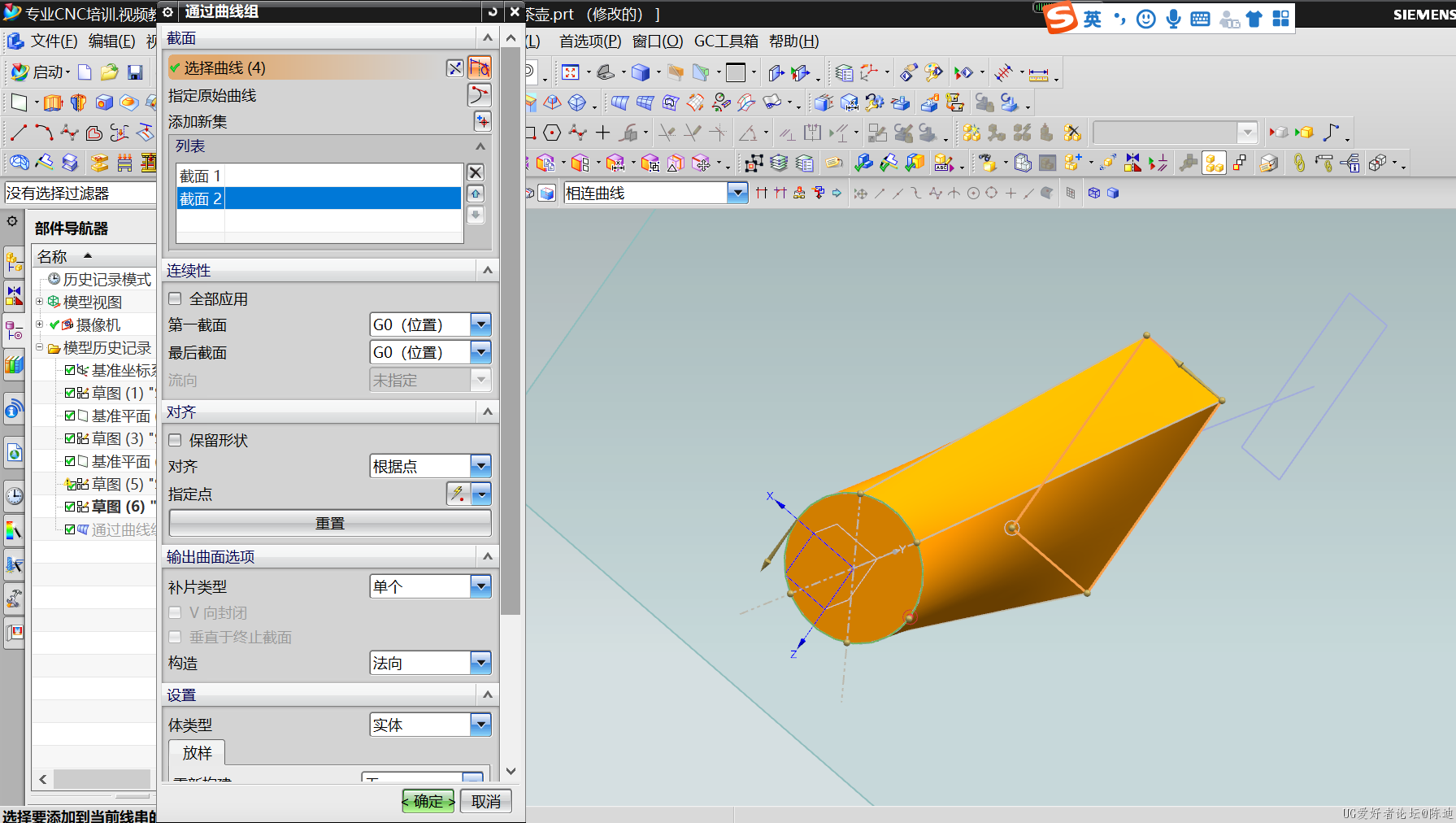Move the selected section up in the list

point(476,194)
